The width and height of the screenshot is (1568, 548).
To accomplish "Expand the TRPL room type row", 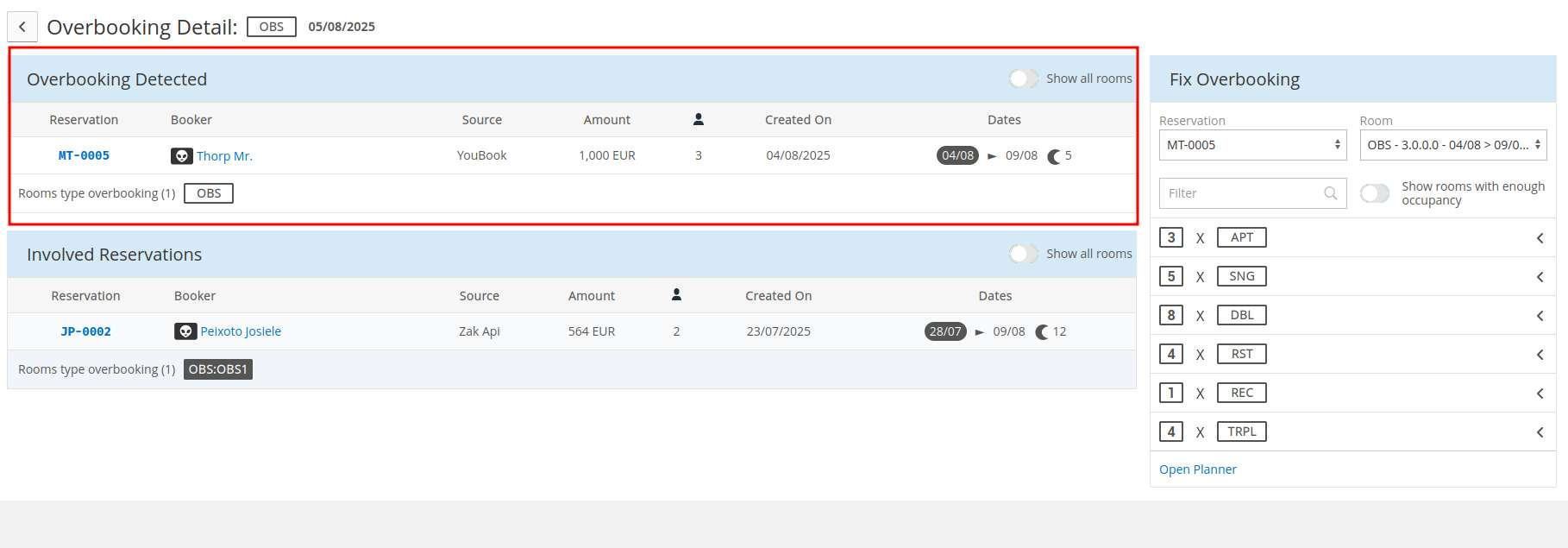I will point(1540,432).
